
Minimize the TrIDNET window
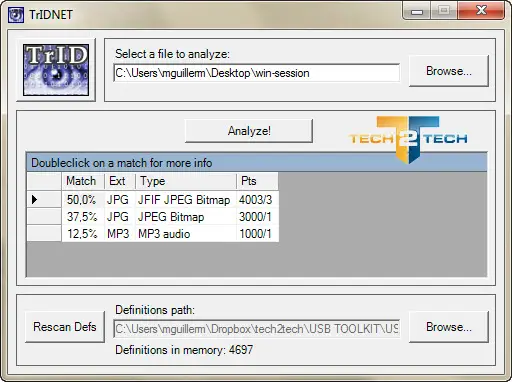point(417,11)
